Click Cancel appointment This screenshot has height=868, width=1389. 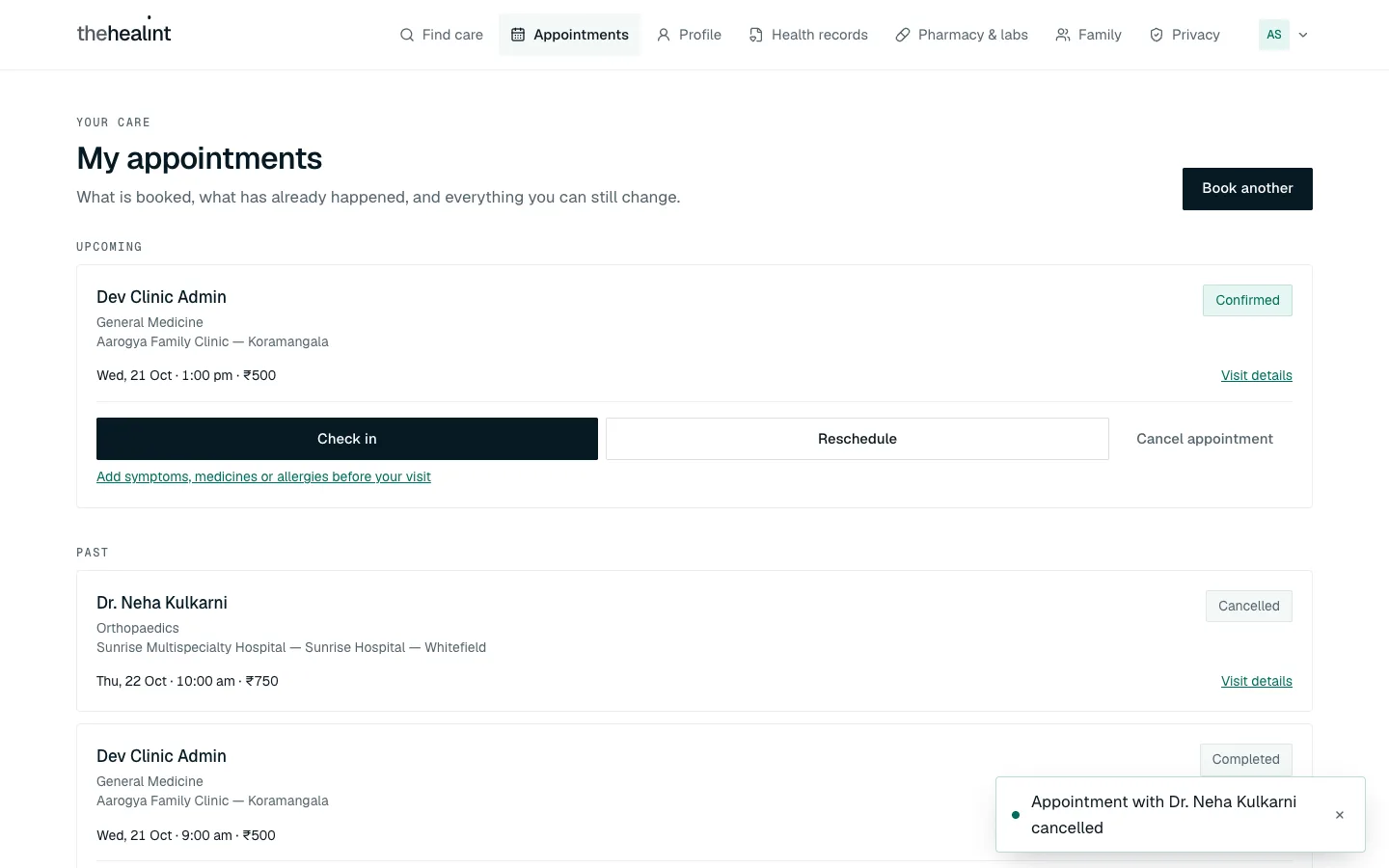[1205, 439]
